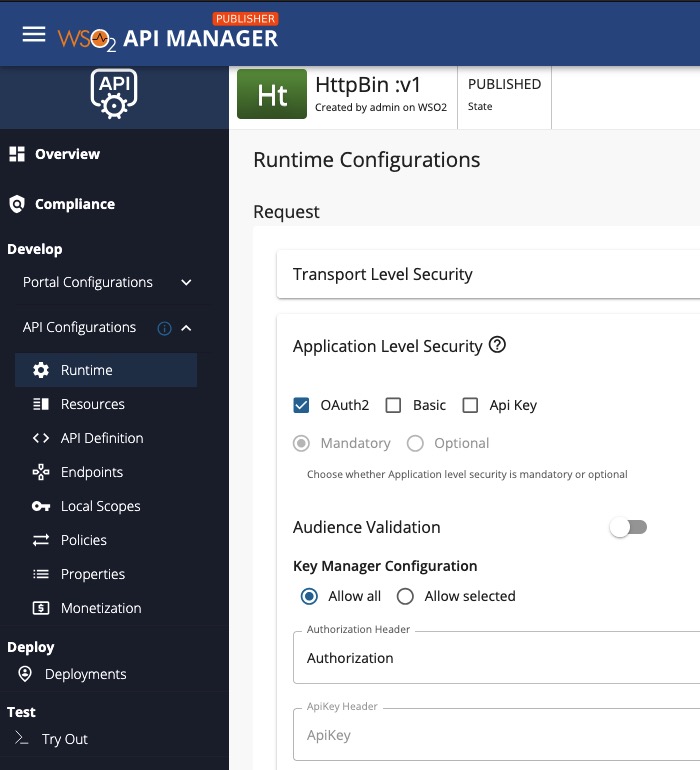This screenshot has width=700, height=770.
Task: Click the Properties list icon
Action: (x=41, y=574)
